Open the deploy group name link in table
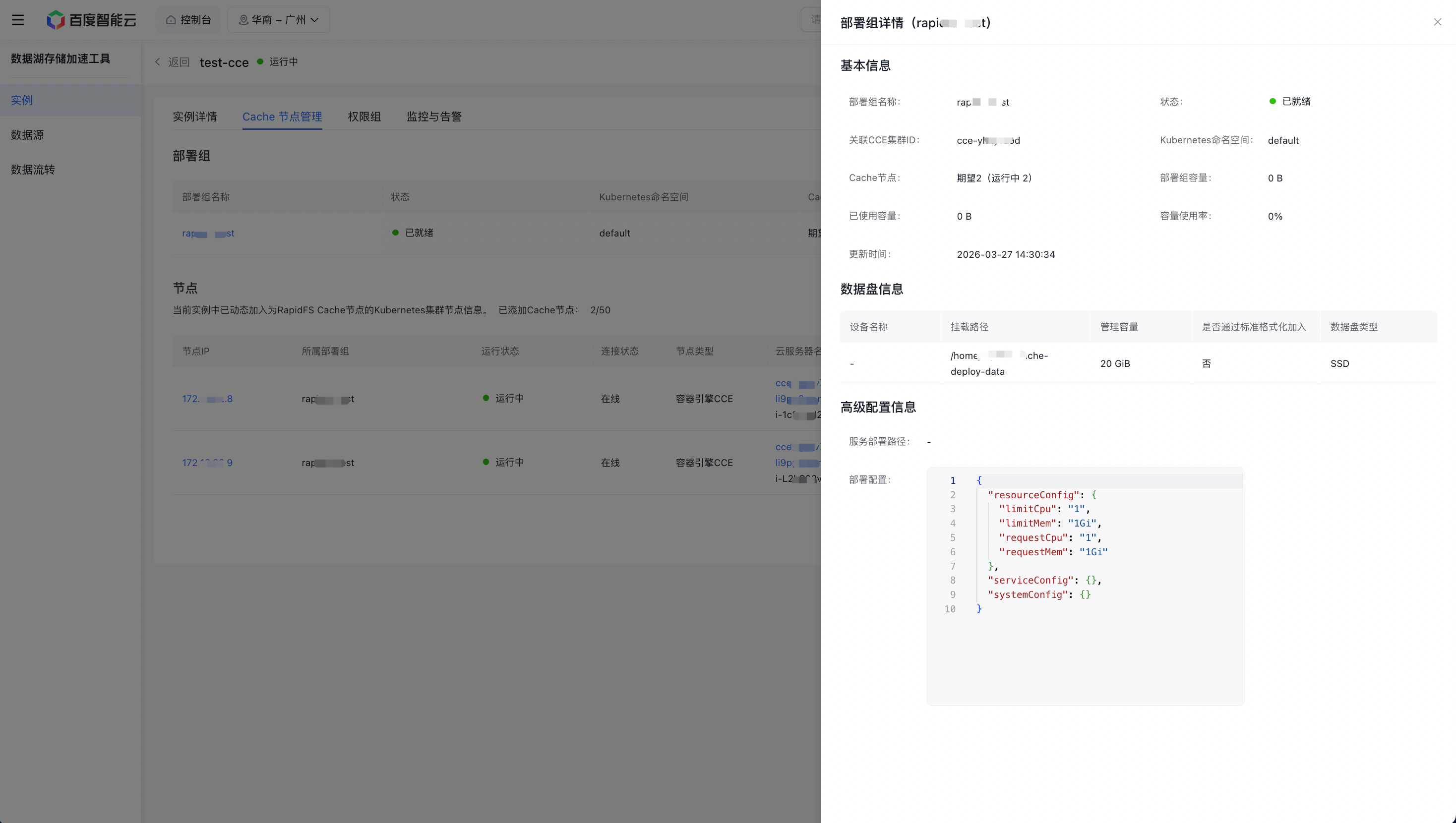 tap(208, 234)
